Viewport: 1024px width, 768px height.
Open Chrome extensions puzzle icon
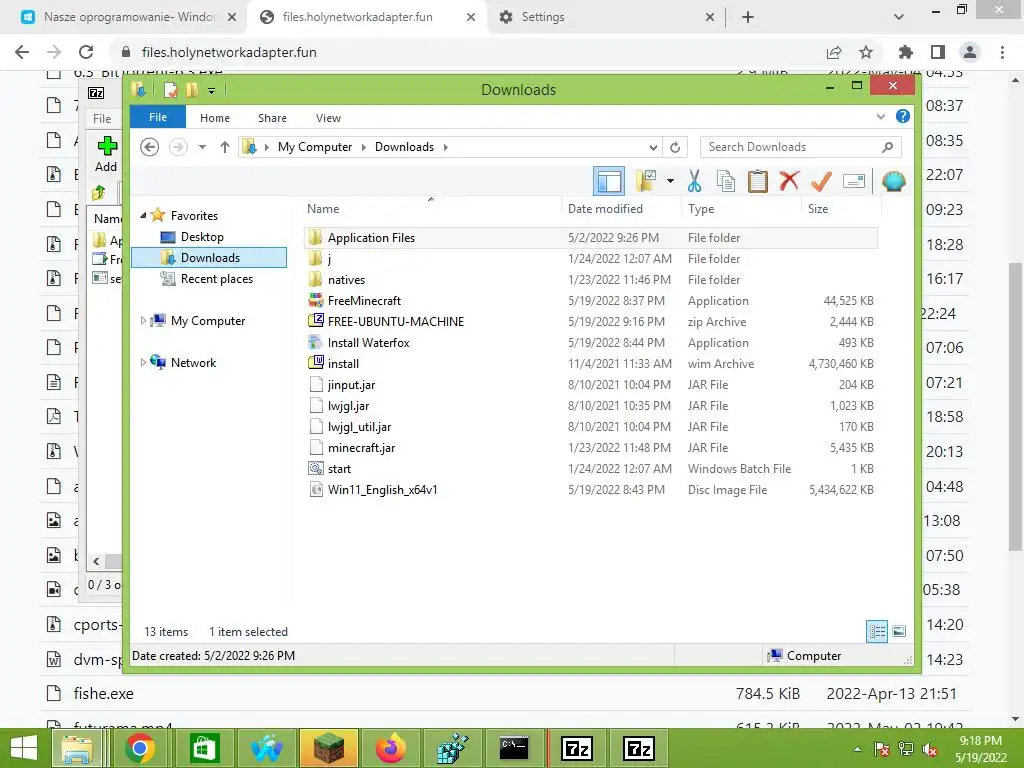click(905, 52)
